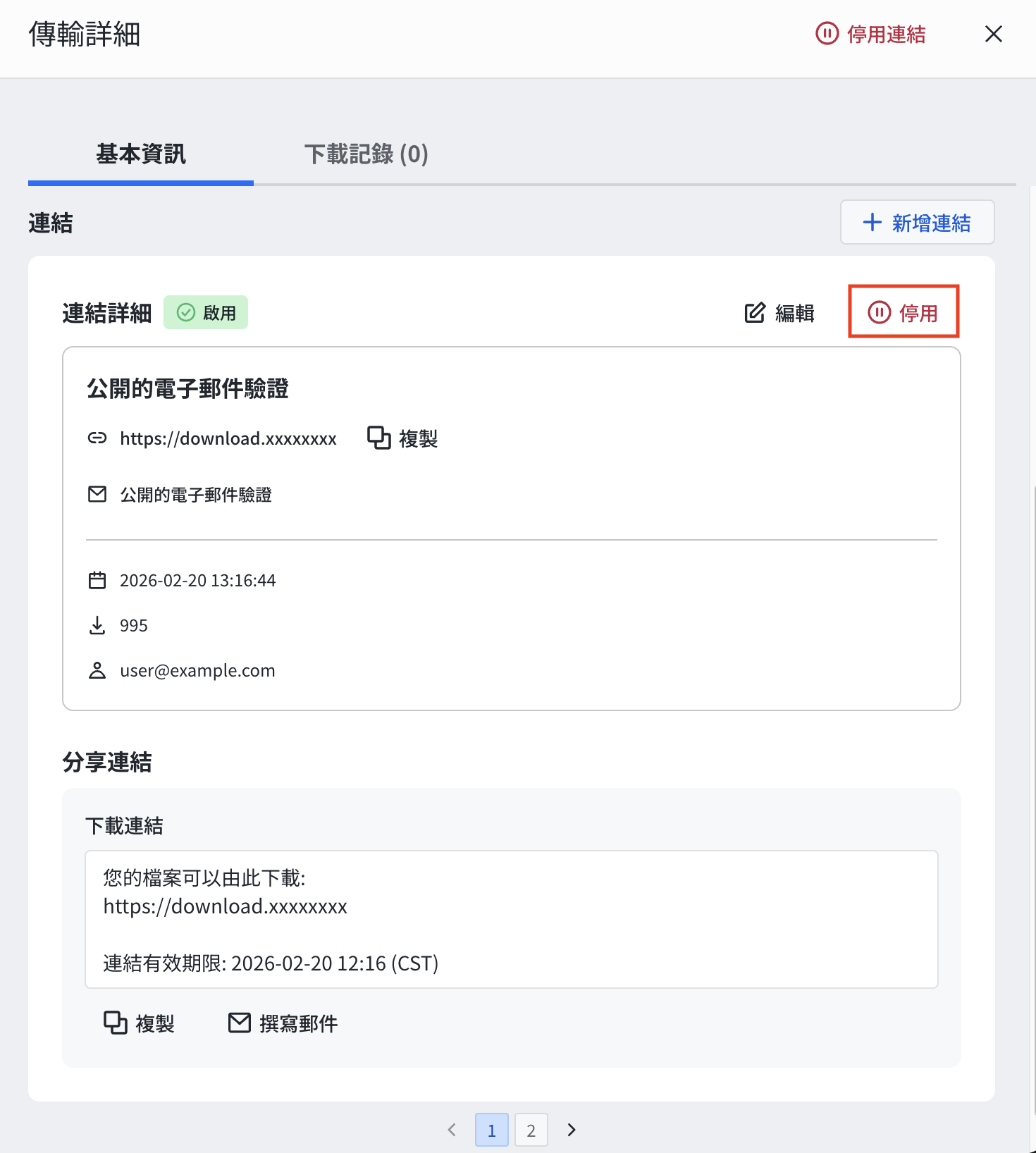This screenshot has width=1036, height=1153.
Task: Click the heading 公開的電子郵件驗證
Action: 187,388
